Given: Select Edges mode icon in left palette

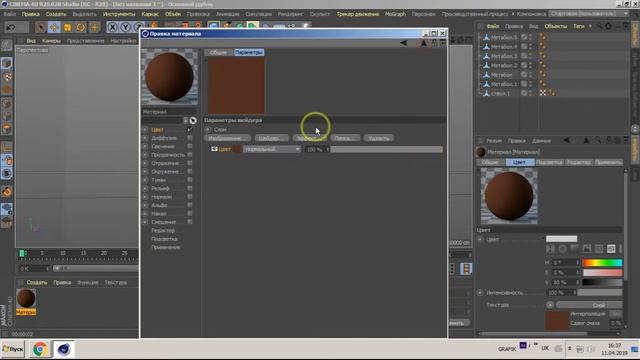Looking at the screenshot, I should (x=7, y=117).
